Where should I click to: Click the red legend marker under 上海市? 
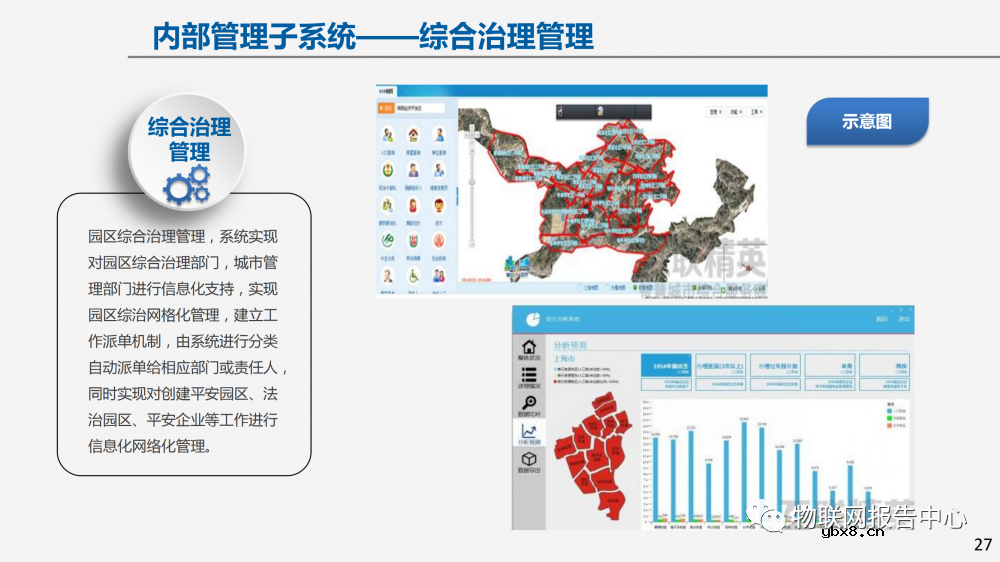pyautogui.click(x=555, y=381)
